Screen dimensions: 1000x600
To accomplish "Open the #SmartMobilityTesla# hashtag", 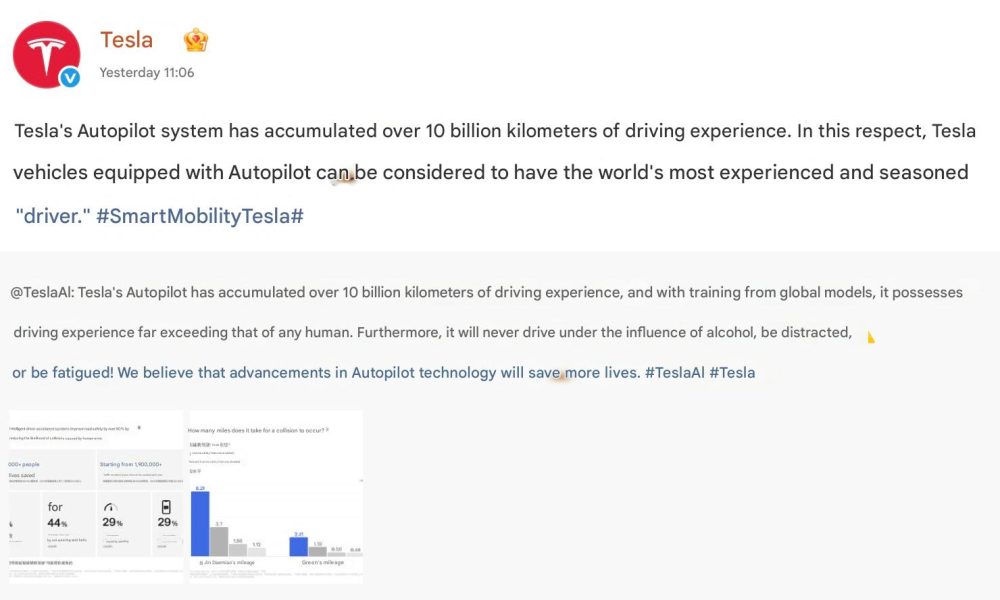I will click(199, 215).
